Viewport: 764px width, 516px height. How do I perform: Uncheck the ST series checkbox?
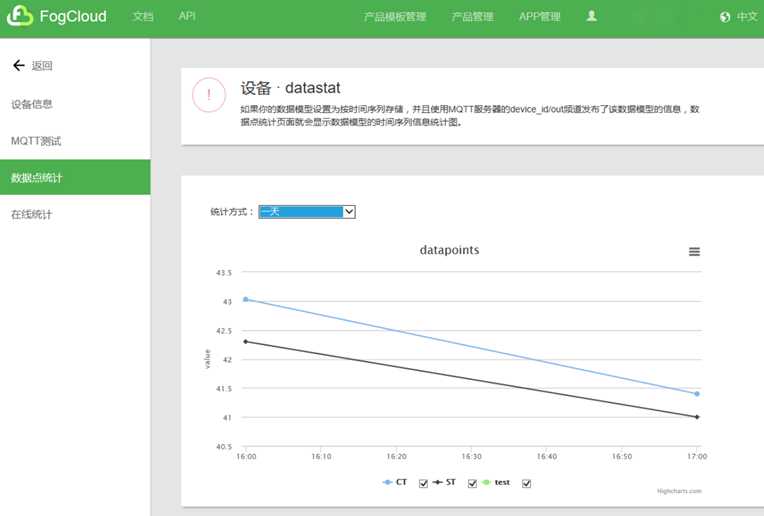pyautogui.click(x=472, y=483)
